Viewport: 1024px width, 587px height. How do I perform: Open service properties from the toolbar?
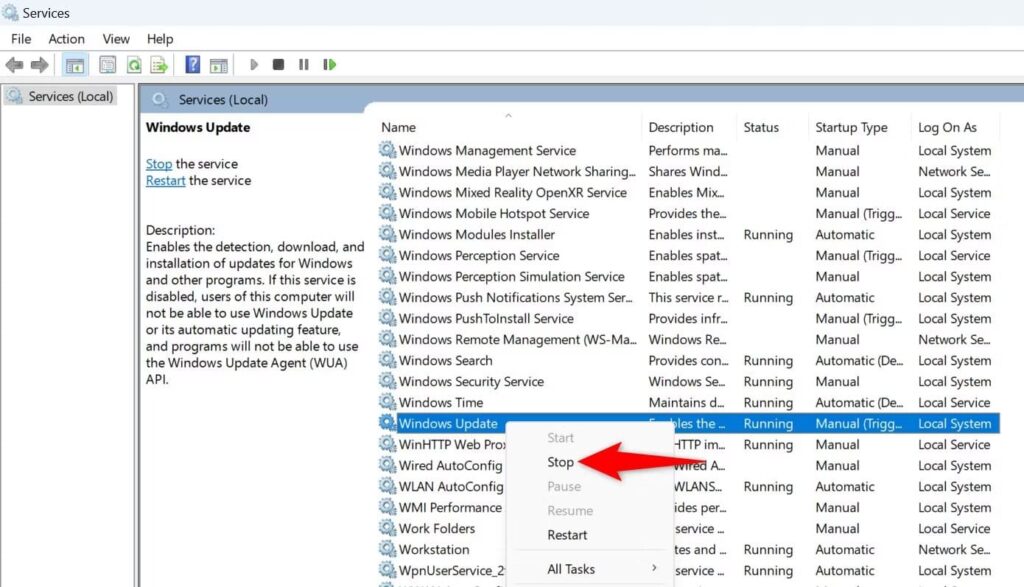point(105,64)
